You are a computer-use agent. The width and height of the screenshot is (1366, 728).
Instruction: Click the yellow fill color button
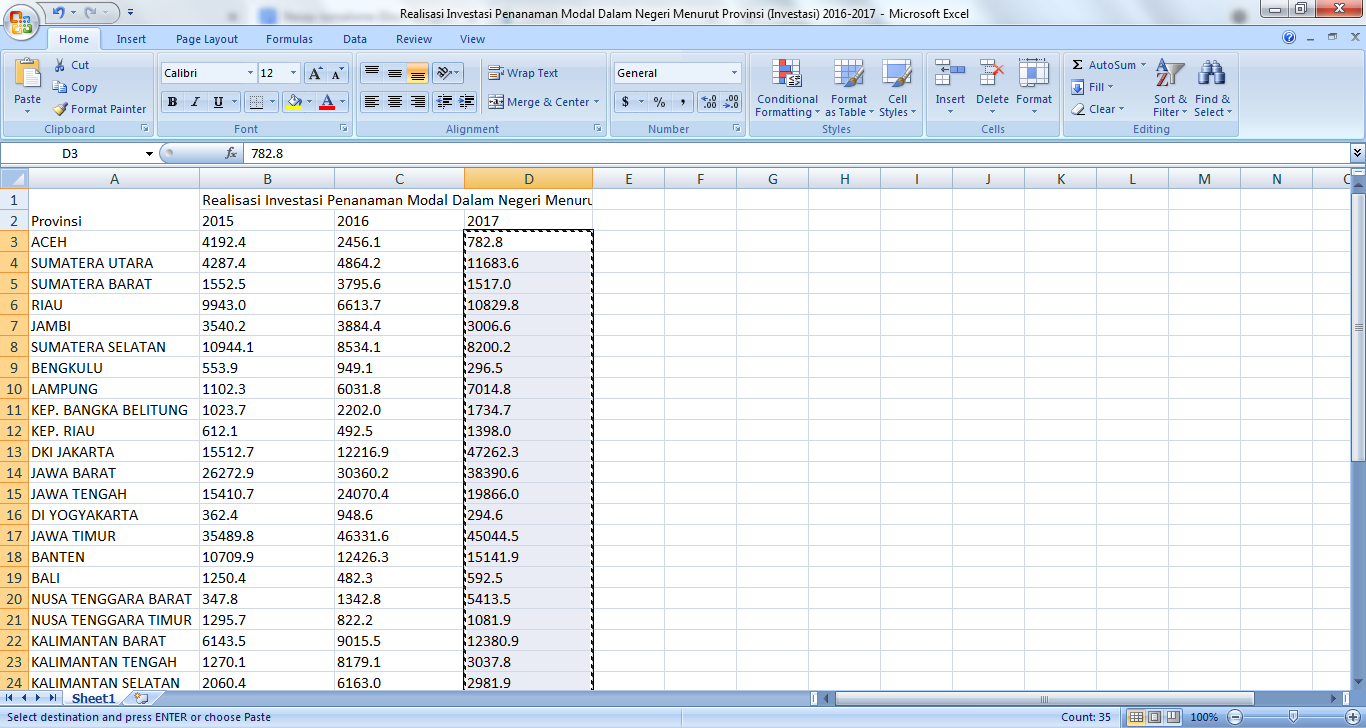pos(293,102)
